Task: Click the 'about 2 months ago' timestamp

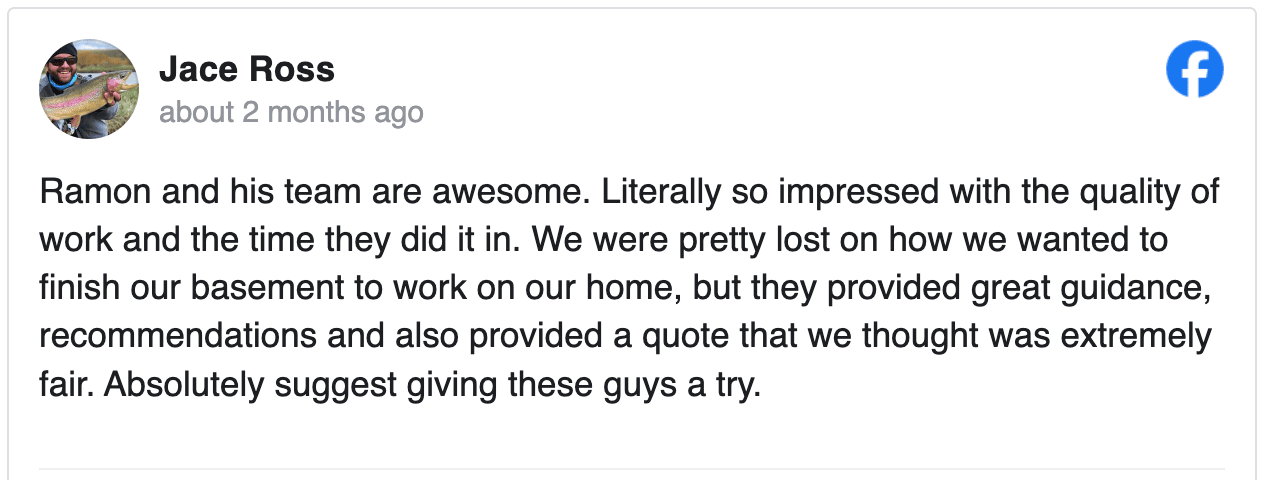Action: [x=291, y=112]
